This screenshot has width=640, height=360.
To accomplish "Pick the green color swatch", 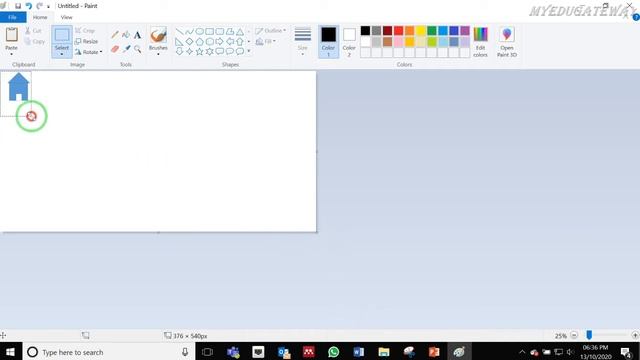I will pyautogui.click(x=431, y=31).
